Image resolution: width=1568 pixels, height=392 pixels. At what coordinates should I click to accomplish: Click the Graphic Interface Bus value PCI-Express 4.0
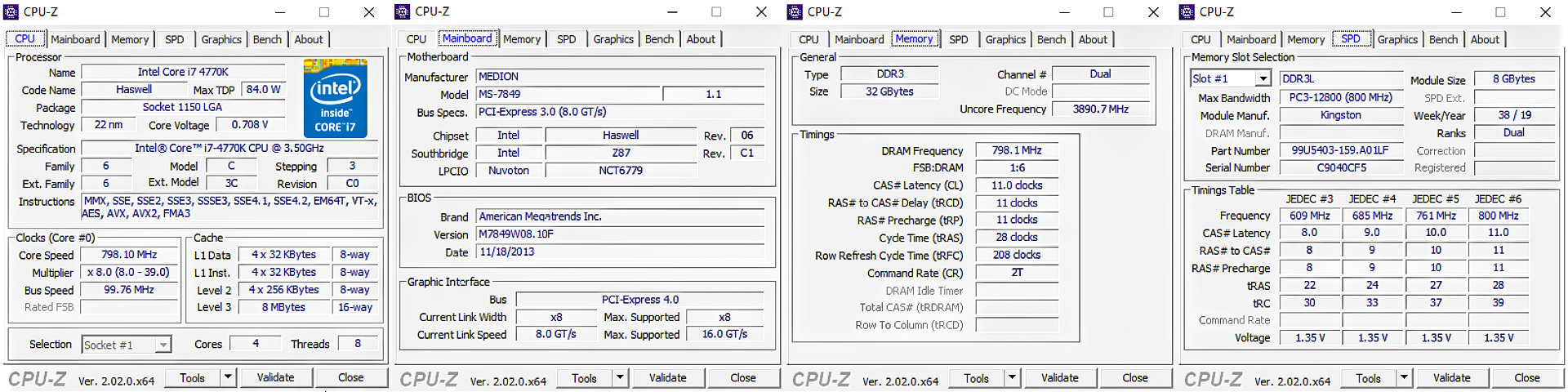click(640, 300)
